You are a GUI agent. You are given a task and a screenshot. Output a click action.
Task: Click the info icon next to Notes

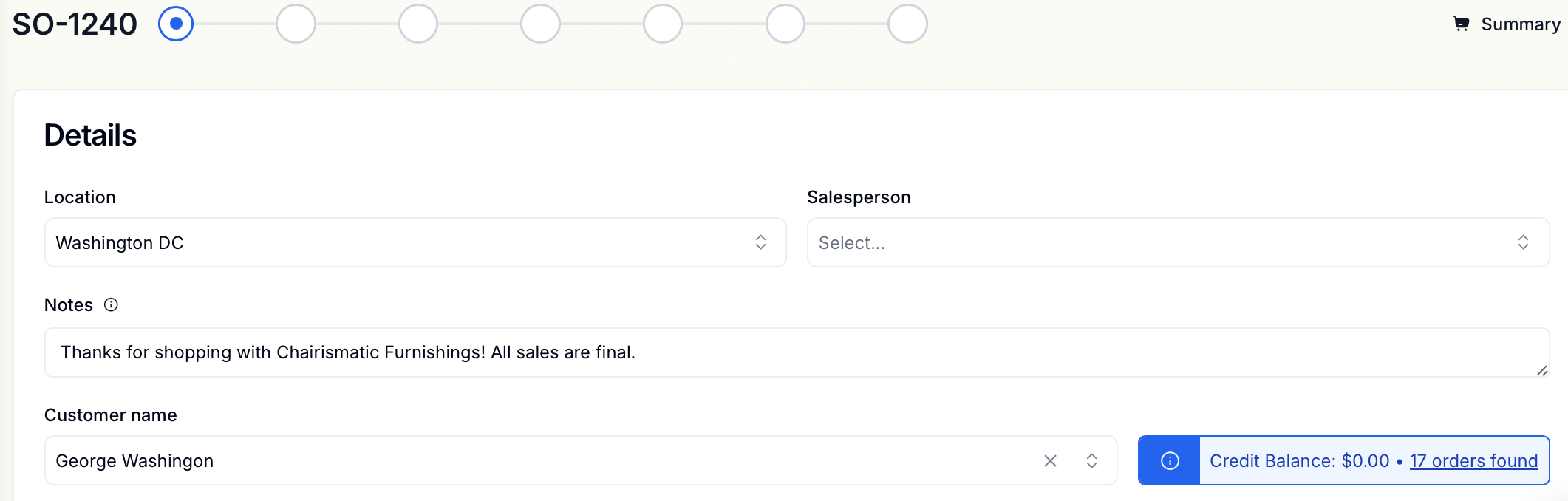tap(111, 304)
